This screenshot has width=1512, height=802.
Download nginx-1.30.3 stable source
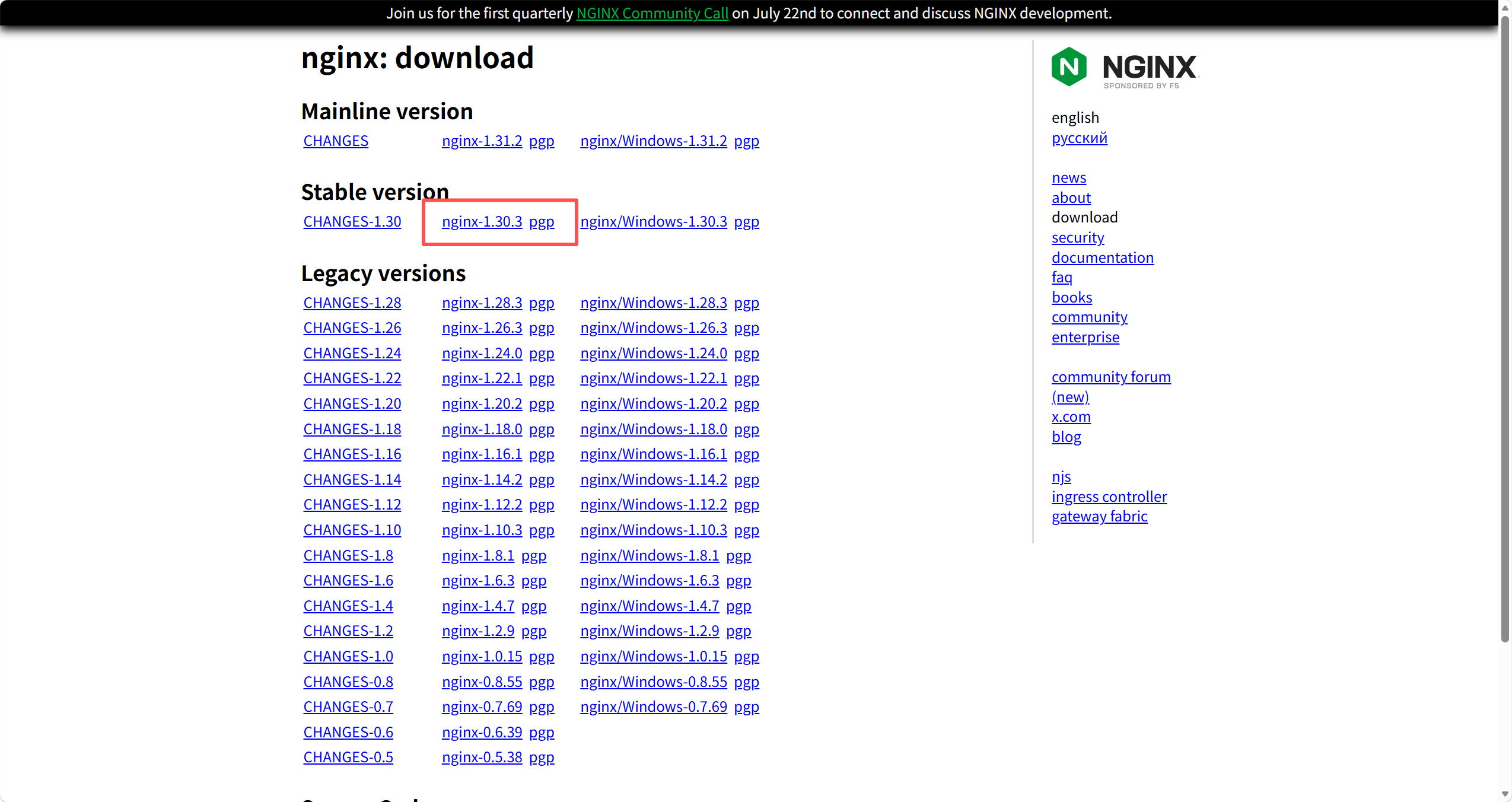[482, 221]
